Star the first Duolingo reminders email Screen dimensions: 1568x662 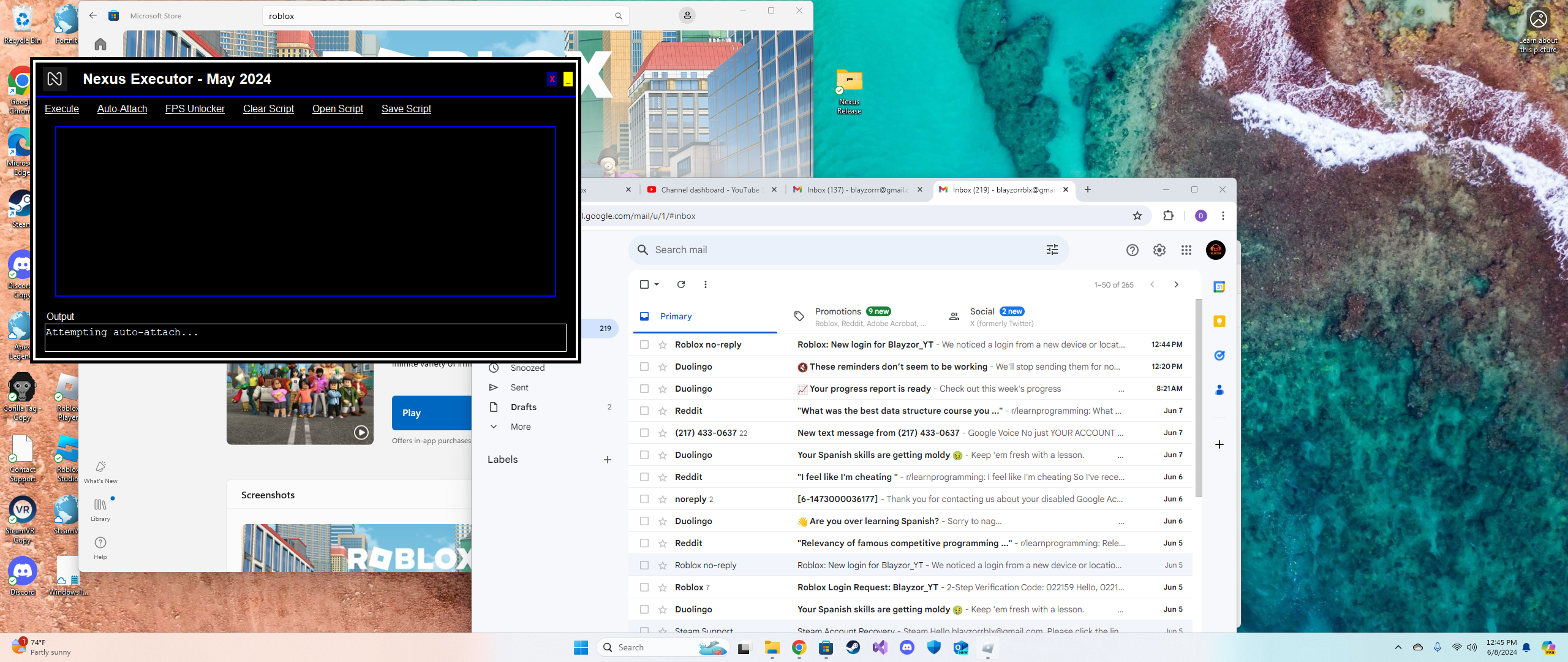tap(662, 367)
